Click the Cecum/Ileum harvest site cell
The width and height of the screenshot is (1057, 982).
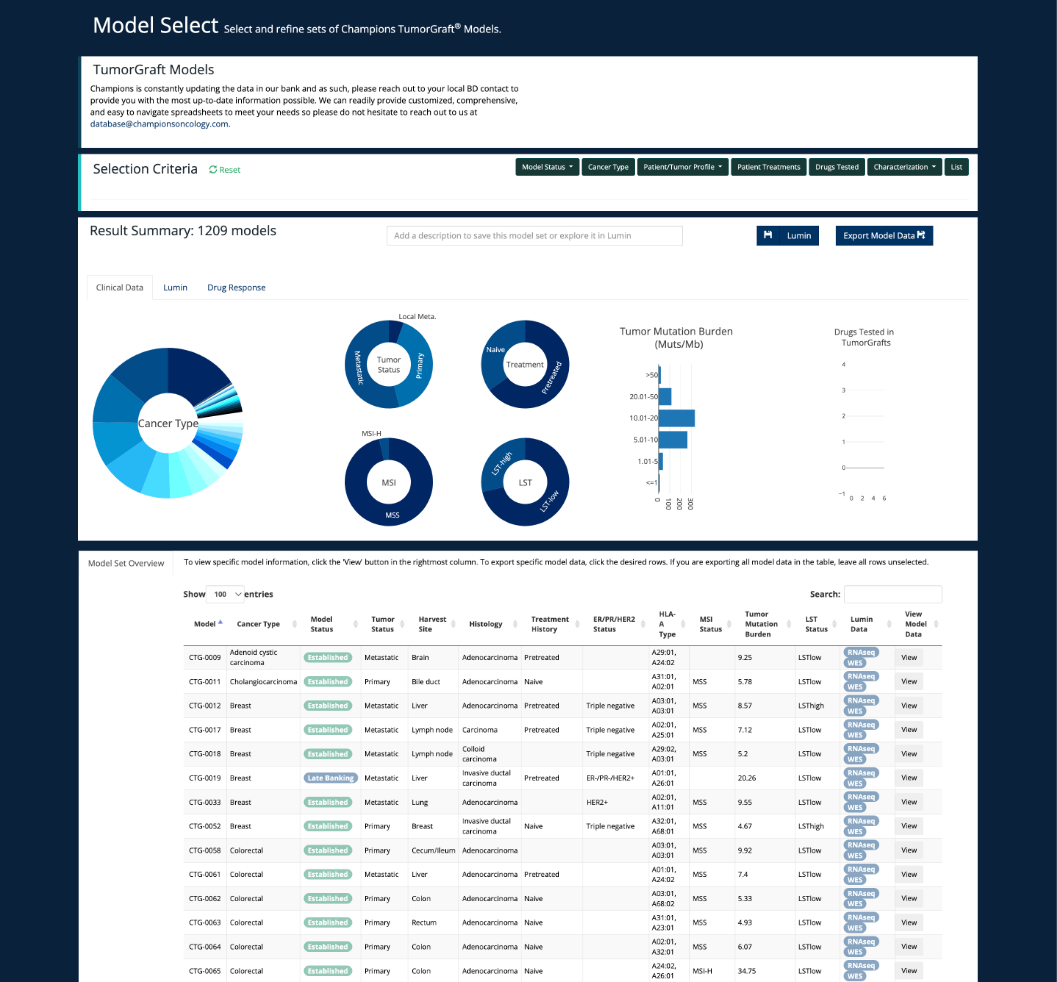click(433, 851)
